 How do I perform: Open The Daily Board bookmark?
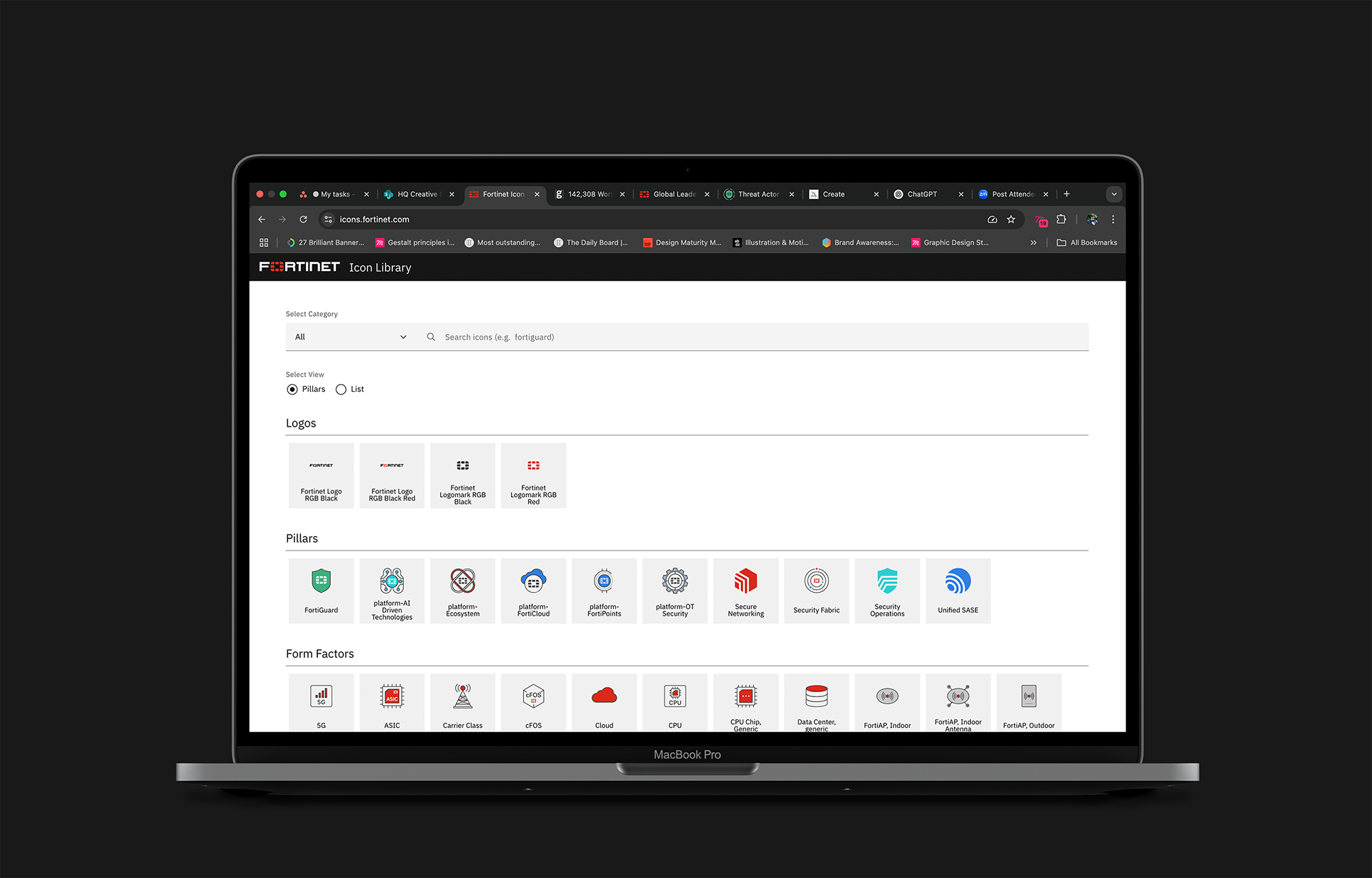coord(591,242)
